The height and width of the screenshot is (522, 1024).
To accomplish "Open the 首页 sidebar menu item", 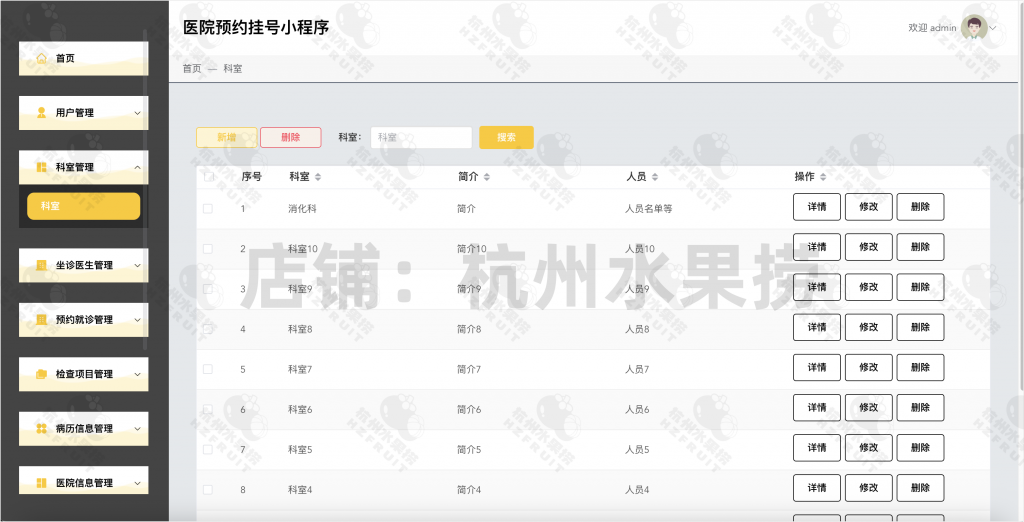I will coord(84,58).
